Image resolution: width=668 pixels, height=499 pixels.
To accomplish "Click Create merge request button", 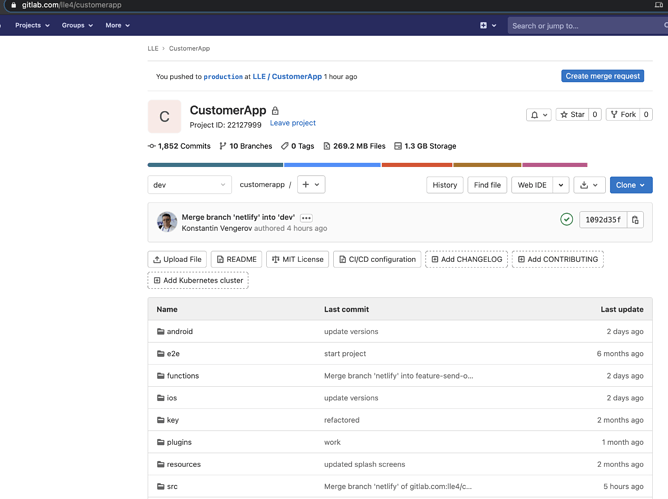I will tap(602, 76).
